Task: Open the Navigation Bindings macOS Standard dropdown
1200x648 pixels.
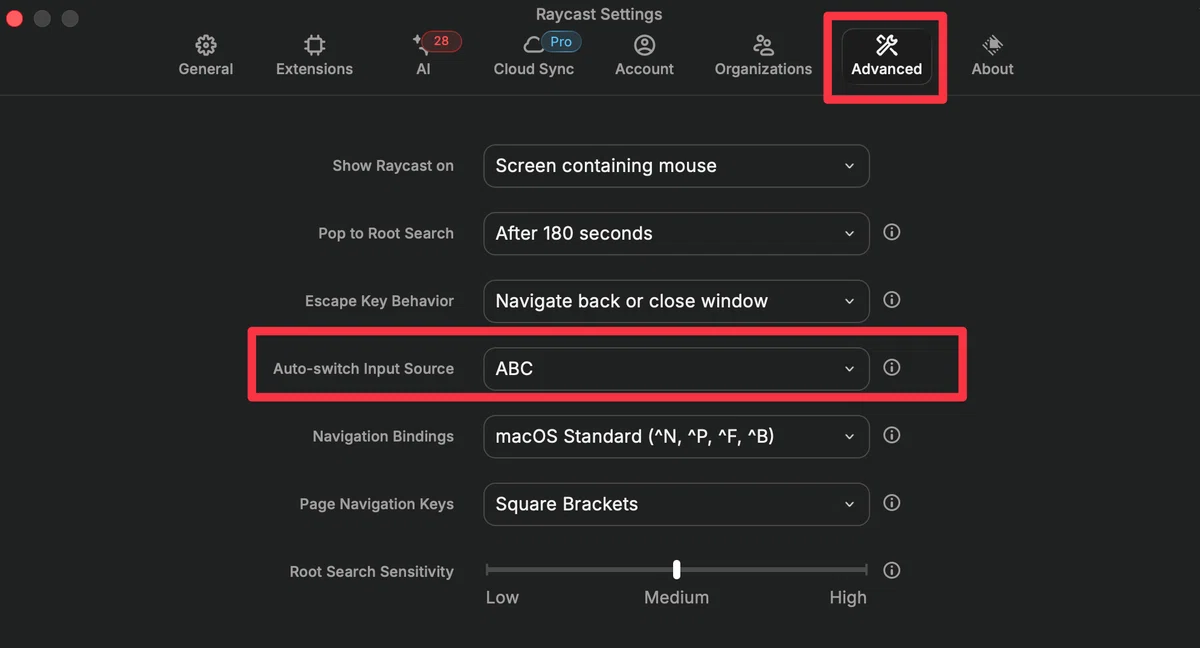Action: point(676,436)
